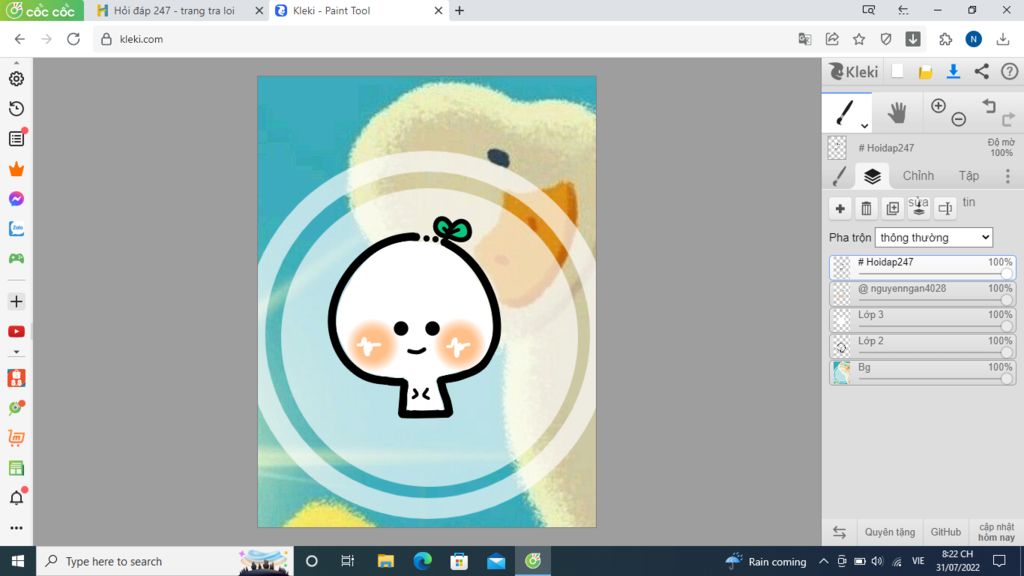Switch to the brush settings tab
The width and height of the screenshot is (1024, 576).
coord(839,176)
